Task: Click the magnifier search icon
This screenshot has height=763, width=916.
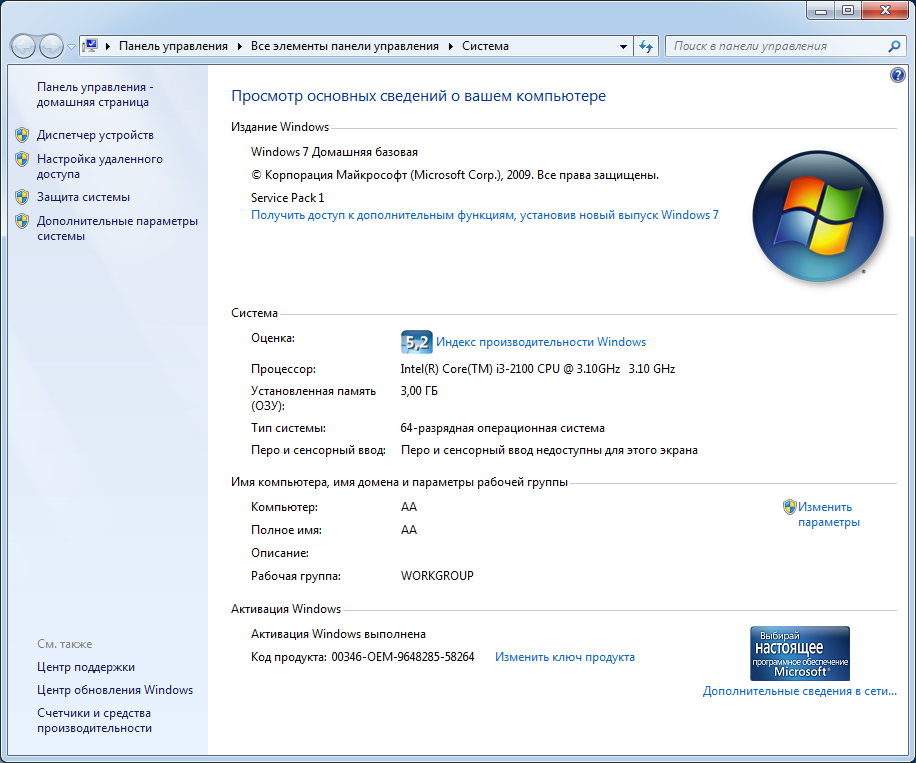Action: coord(894,46)
